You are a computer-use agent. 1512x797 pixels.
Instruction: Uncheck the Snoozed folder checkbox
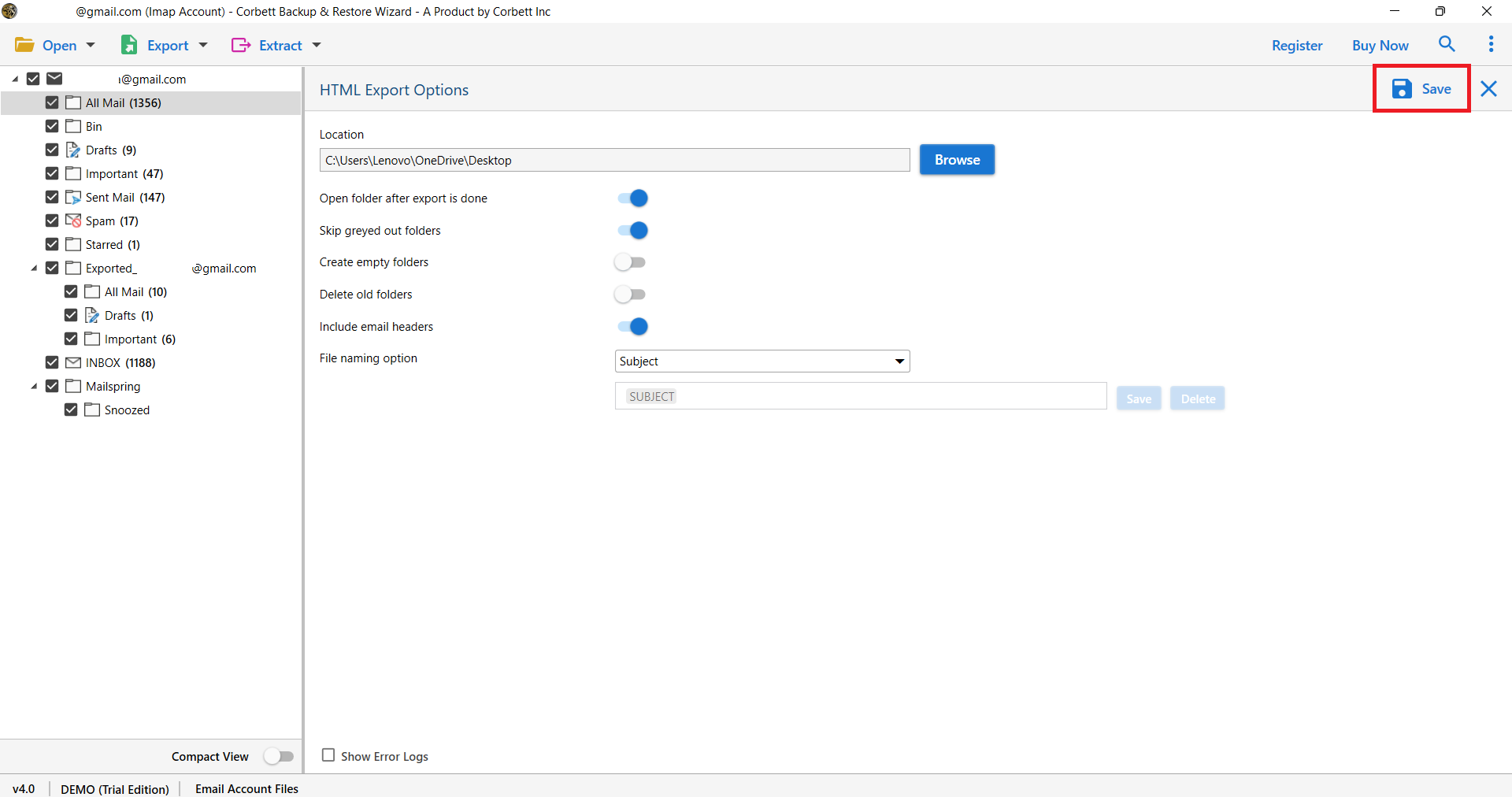[71, 410]
